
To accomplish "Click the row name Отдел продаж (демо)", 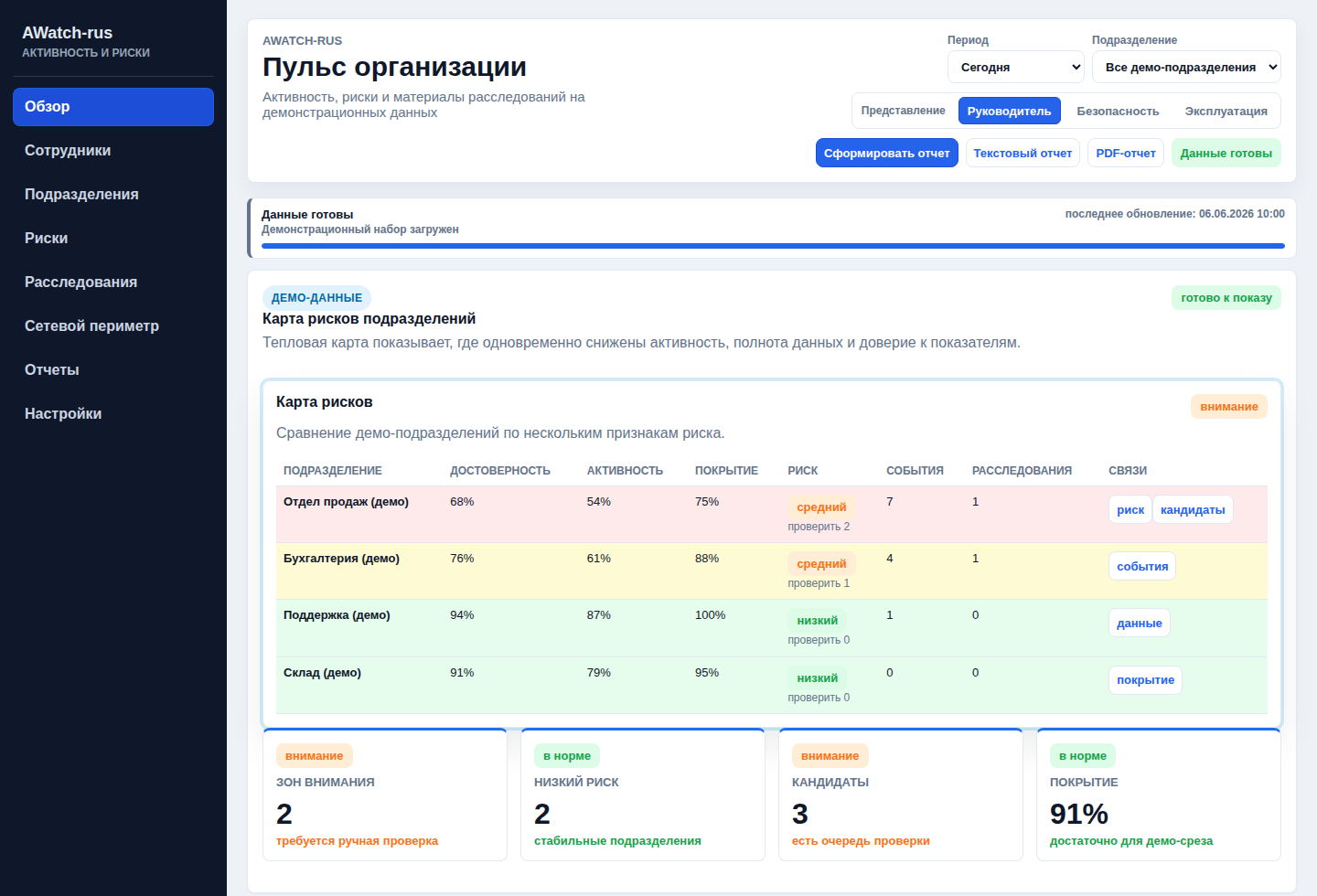I will [x=346, y=501].
